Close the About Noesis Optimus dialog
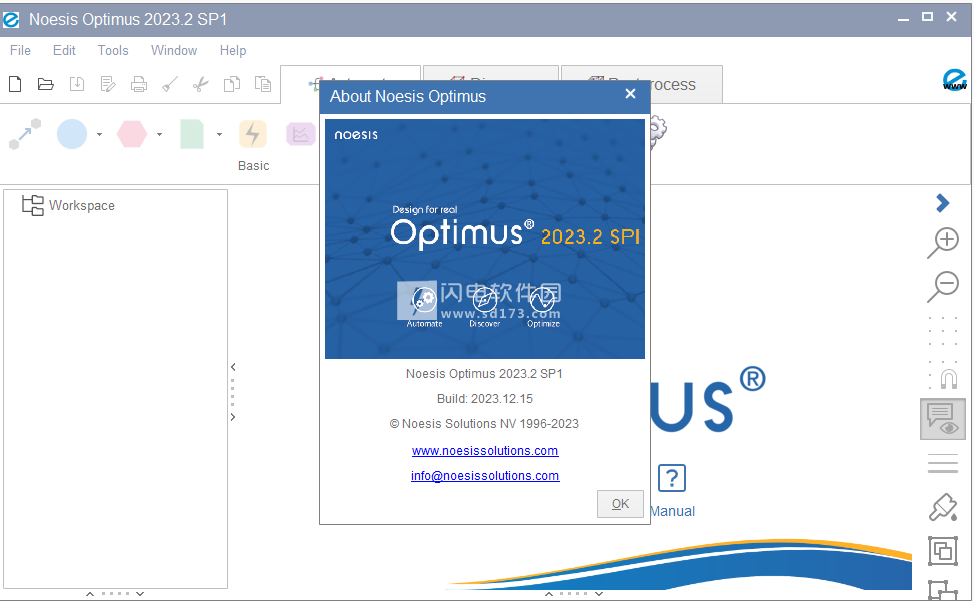Image resolution: width=974 pixels, height=601 pixels. click(630, 94)
